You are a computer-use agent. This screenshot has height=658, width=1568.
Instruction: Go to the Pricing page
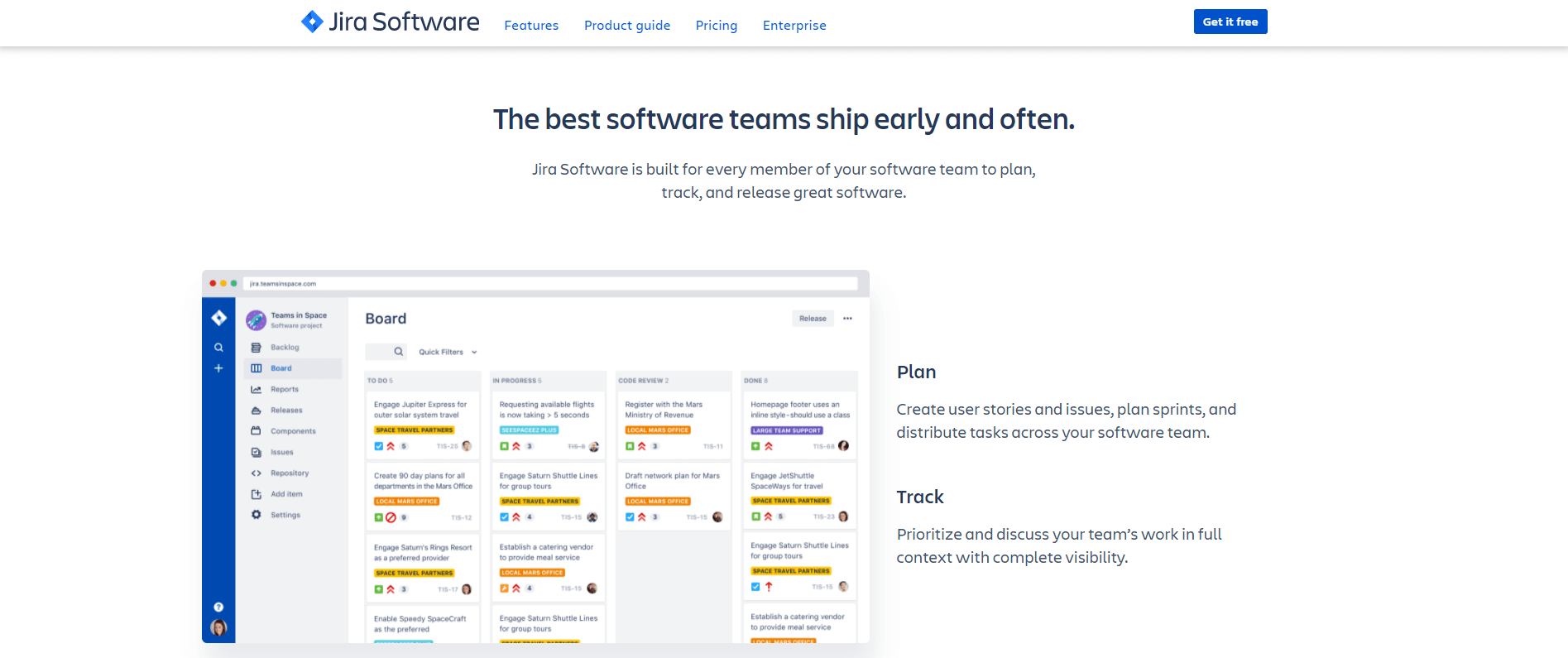717,26
